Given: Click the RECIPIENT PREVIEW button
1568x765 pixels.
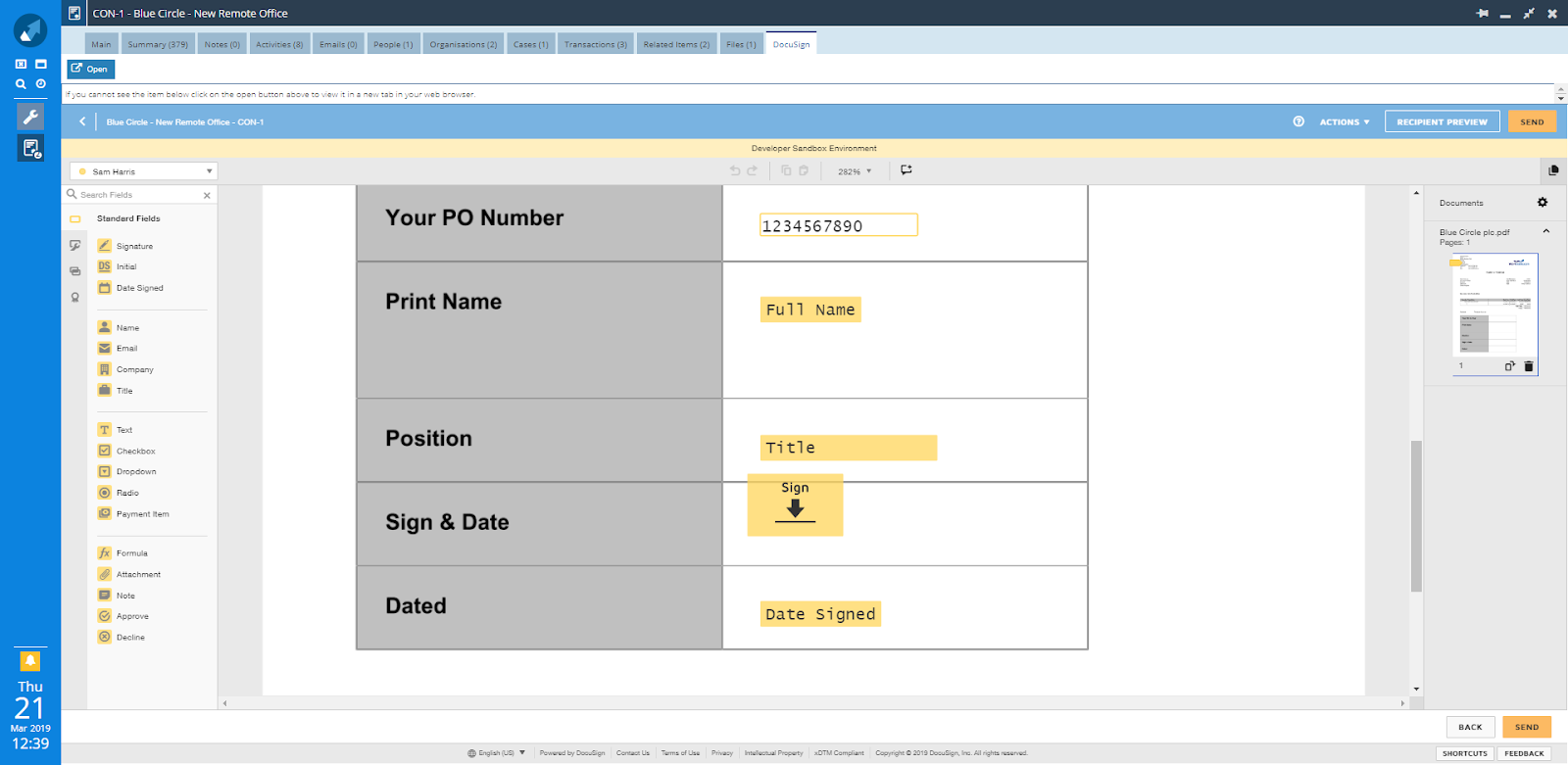Looking at the screenshot, I should pyautogui.click(x=1442, y=122).
